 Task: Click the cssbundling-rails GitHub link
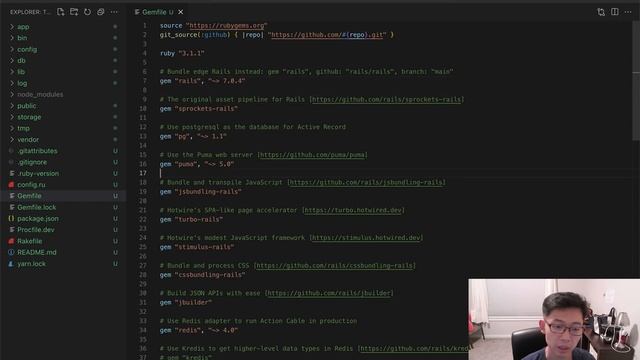click(x=335, y=266)
